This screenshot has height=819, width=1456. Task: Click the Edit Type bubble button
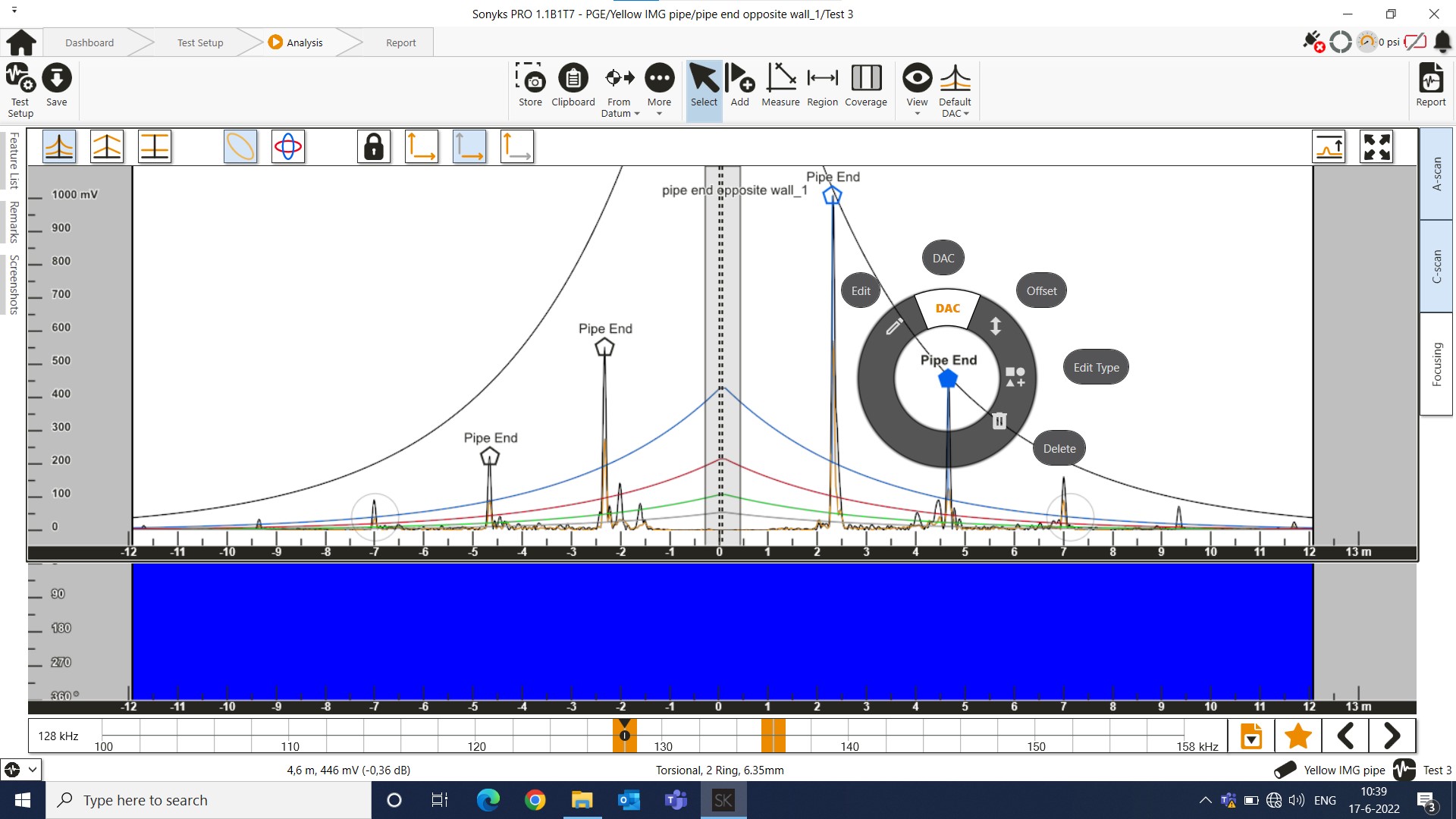click(x=1096, y=368)
